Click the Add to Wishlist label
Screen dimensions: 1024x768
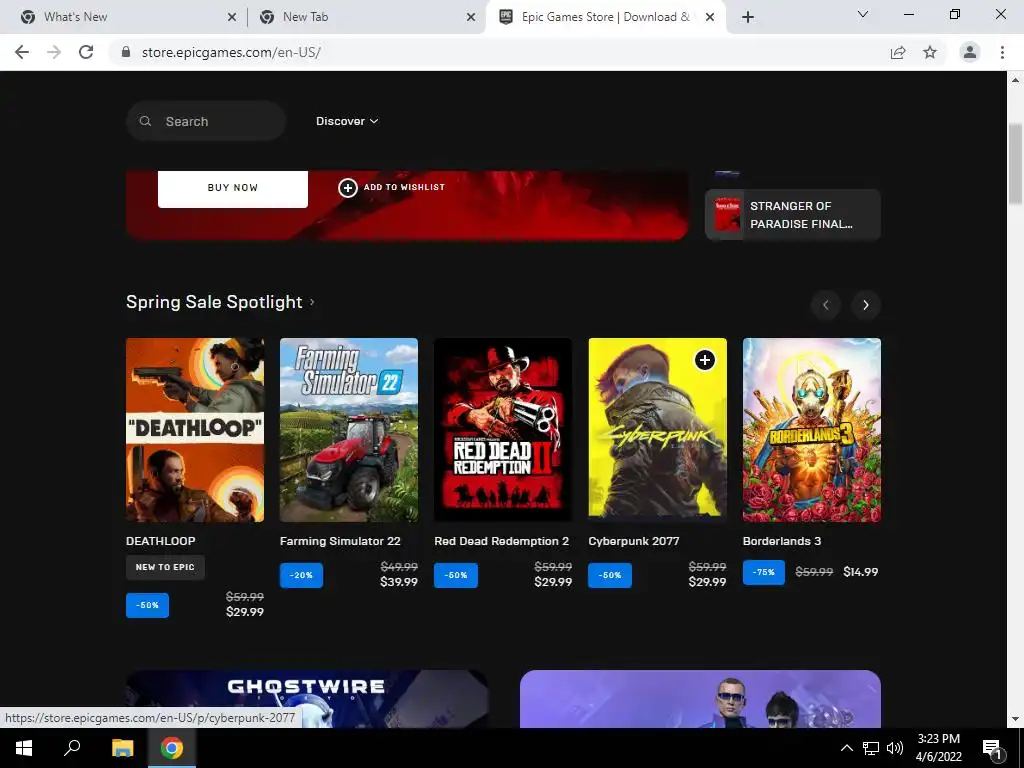(404, 187)
